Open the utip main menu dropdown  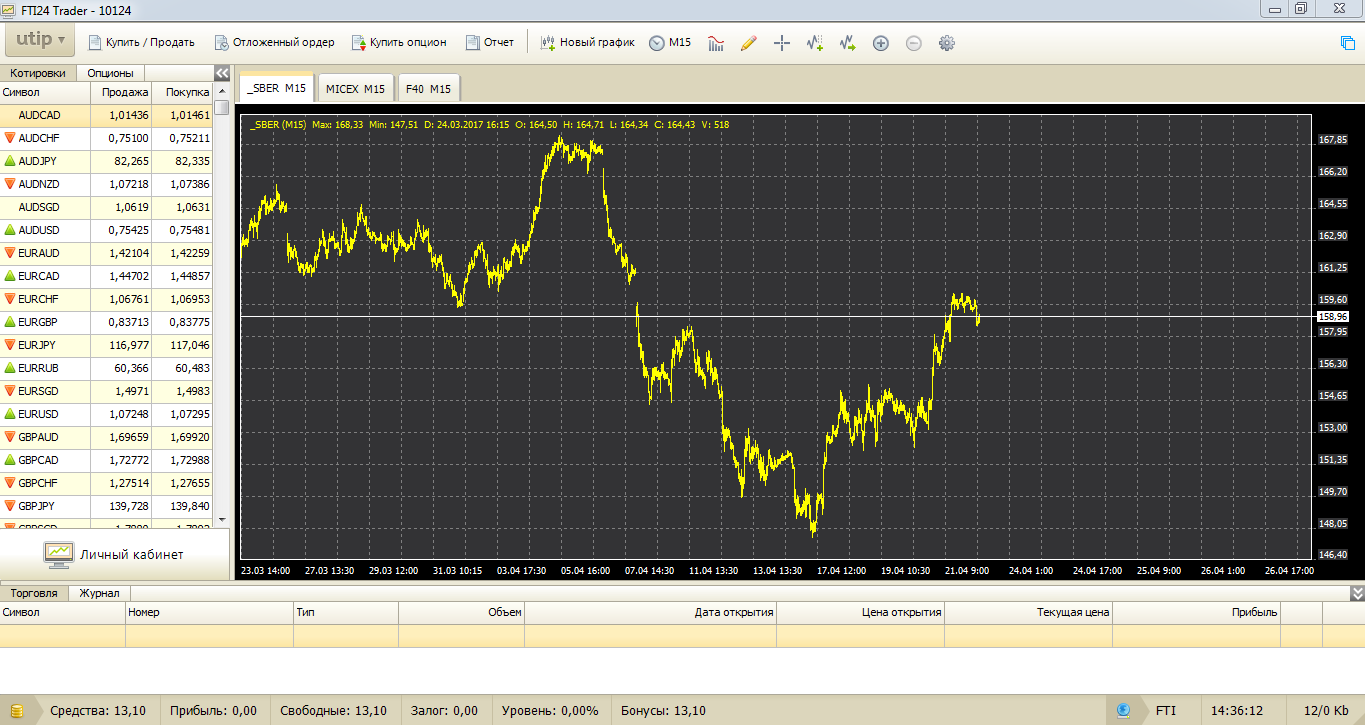(39, 41)
